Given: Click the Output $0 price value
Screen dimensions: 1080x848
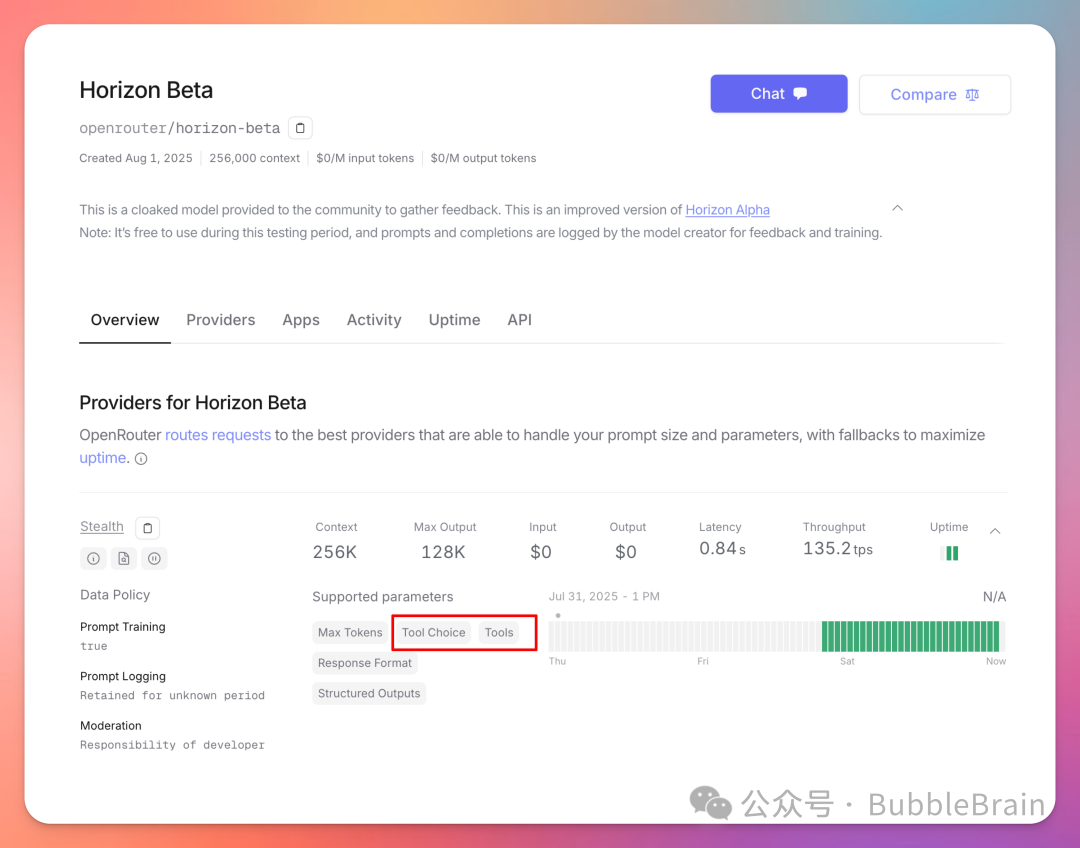Looking at the screenshot, I should coord(625,552).
